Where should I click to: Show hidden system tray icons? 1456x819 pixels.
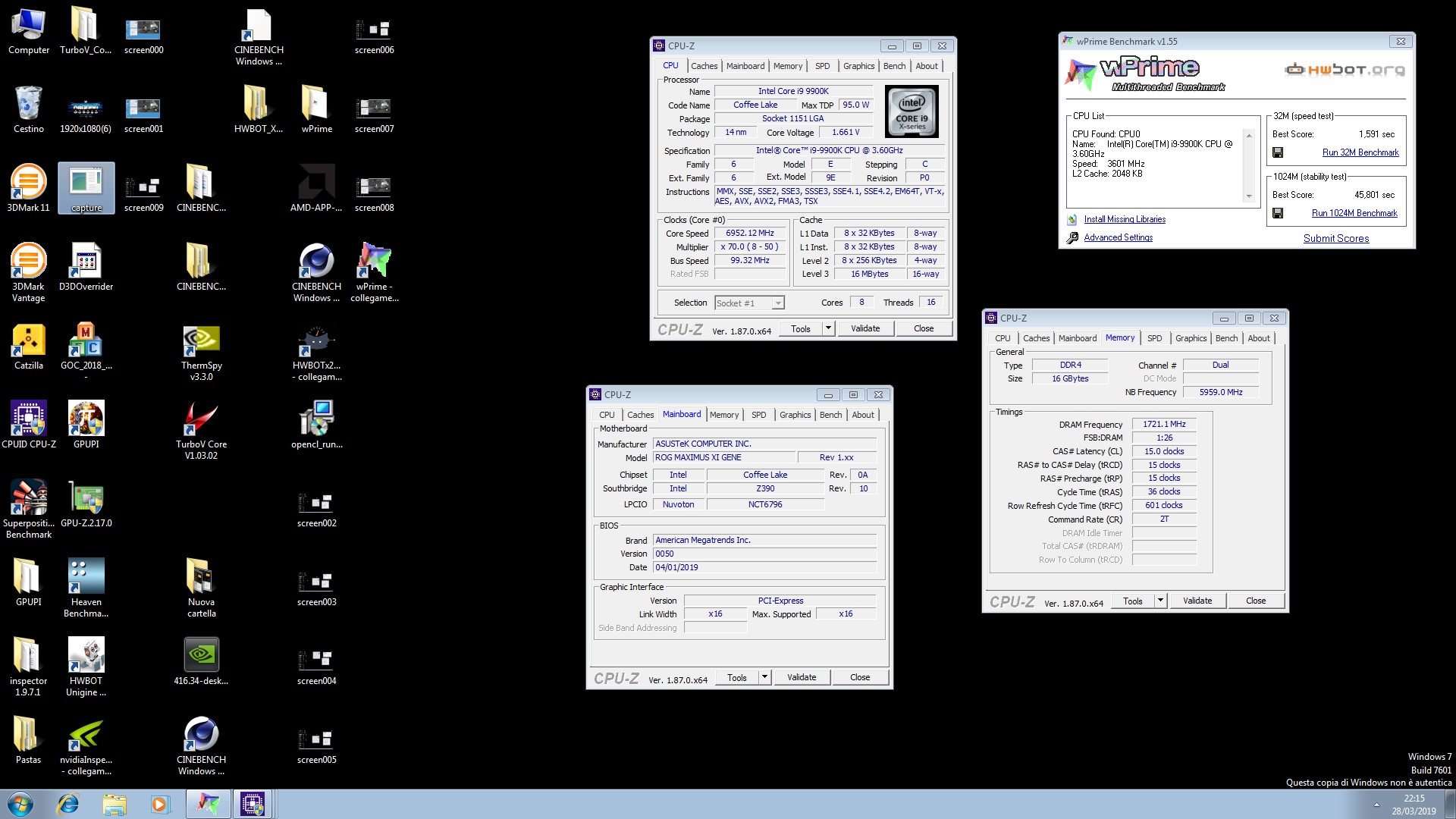1376,805
